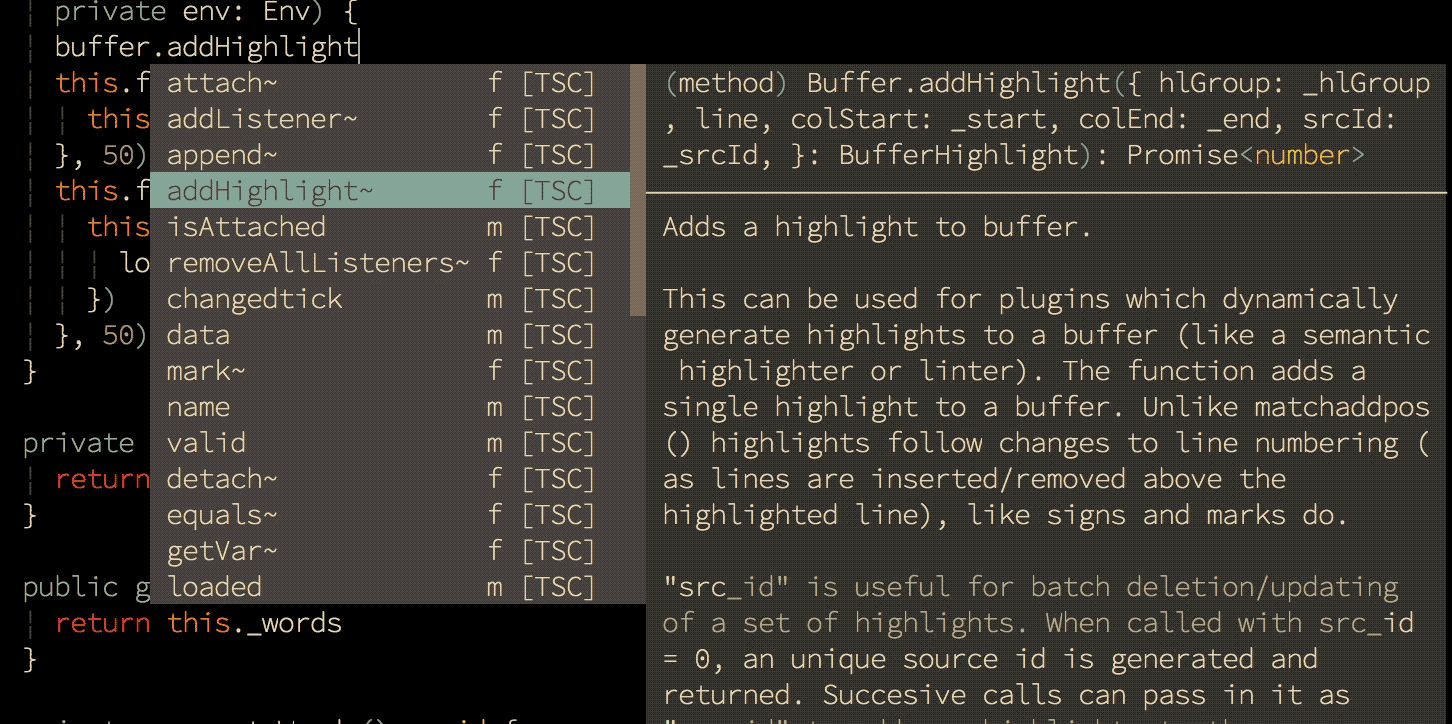Click the 'Adds a highlight to buffer.' description

tap(877, 227)
